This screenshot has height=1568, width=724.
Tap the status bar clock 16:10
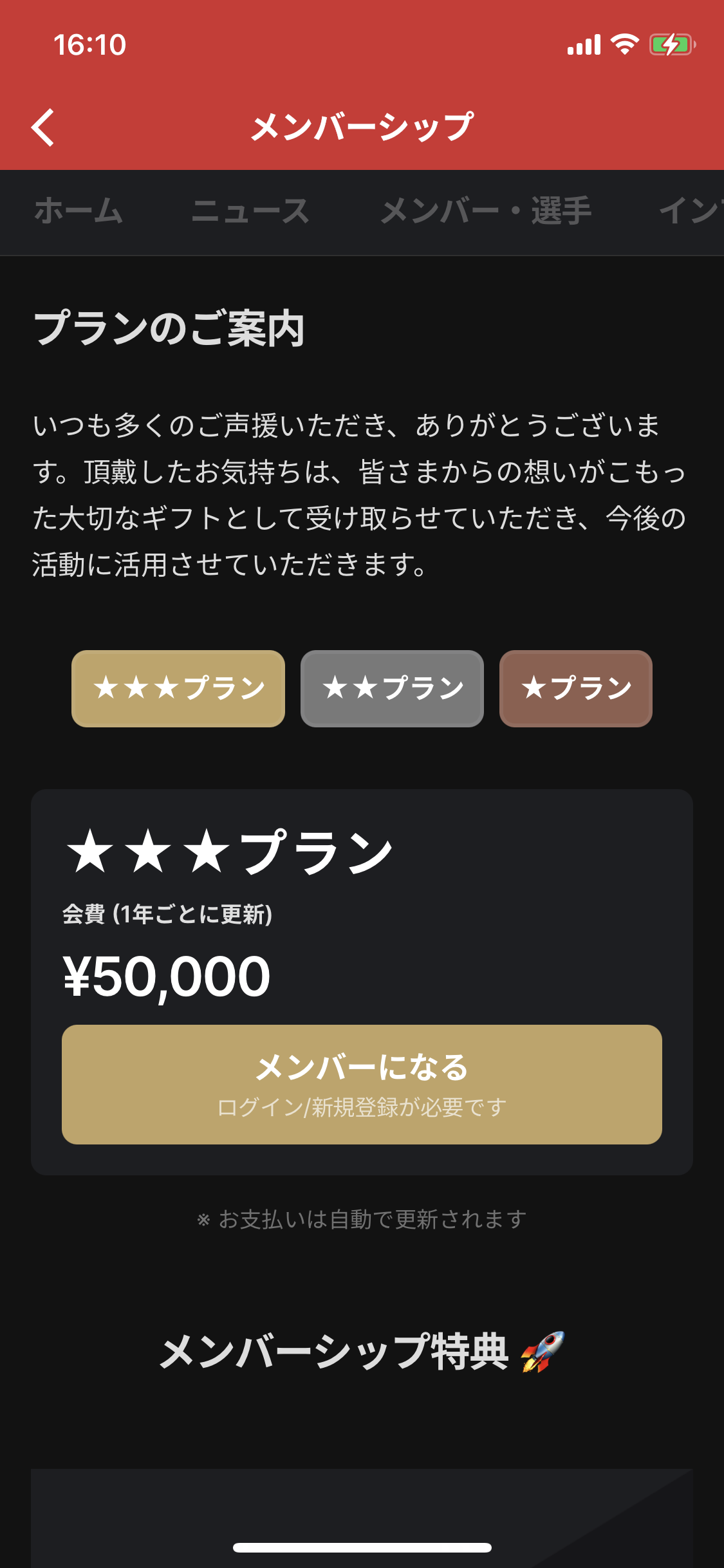point(89,45)
